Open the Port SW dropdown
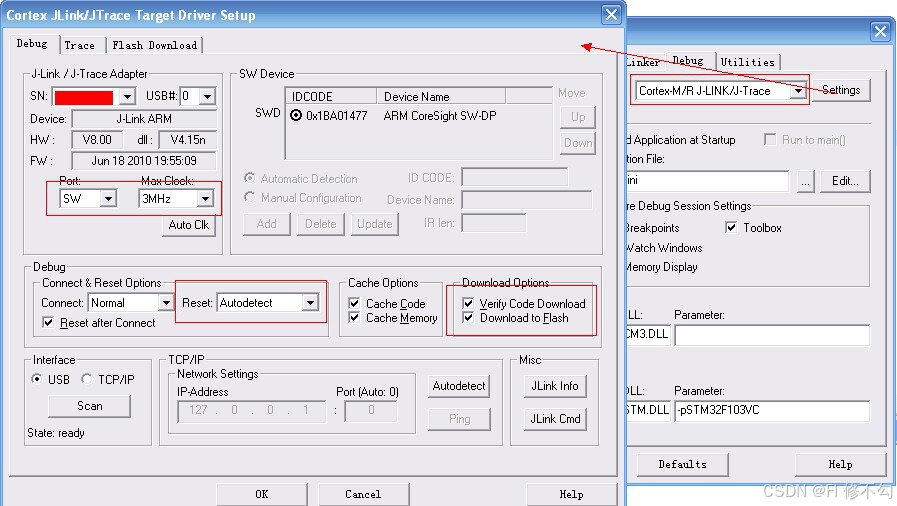Image resolution: width=897 pixels, height=506 pixels. pos(108,199)
